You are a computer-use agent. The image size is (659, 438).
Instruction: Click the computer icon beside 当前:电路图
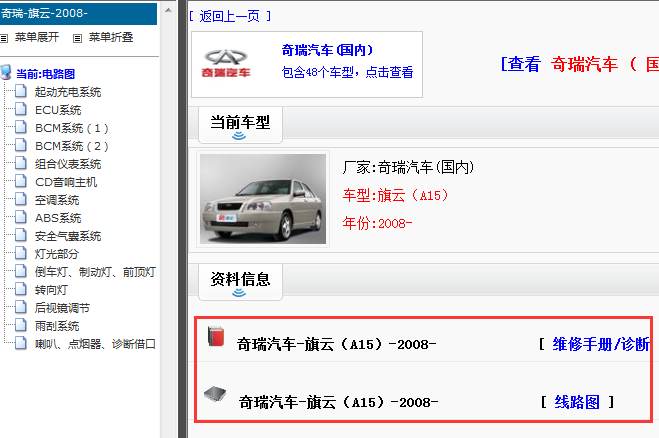click(x=6, y=72)
